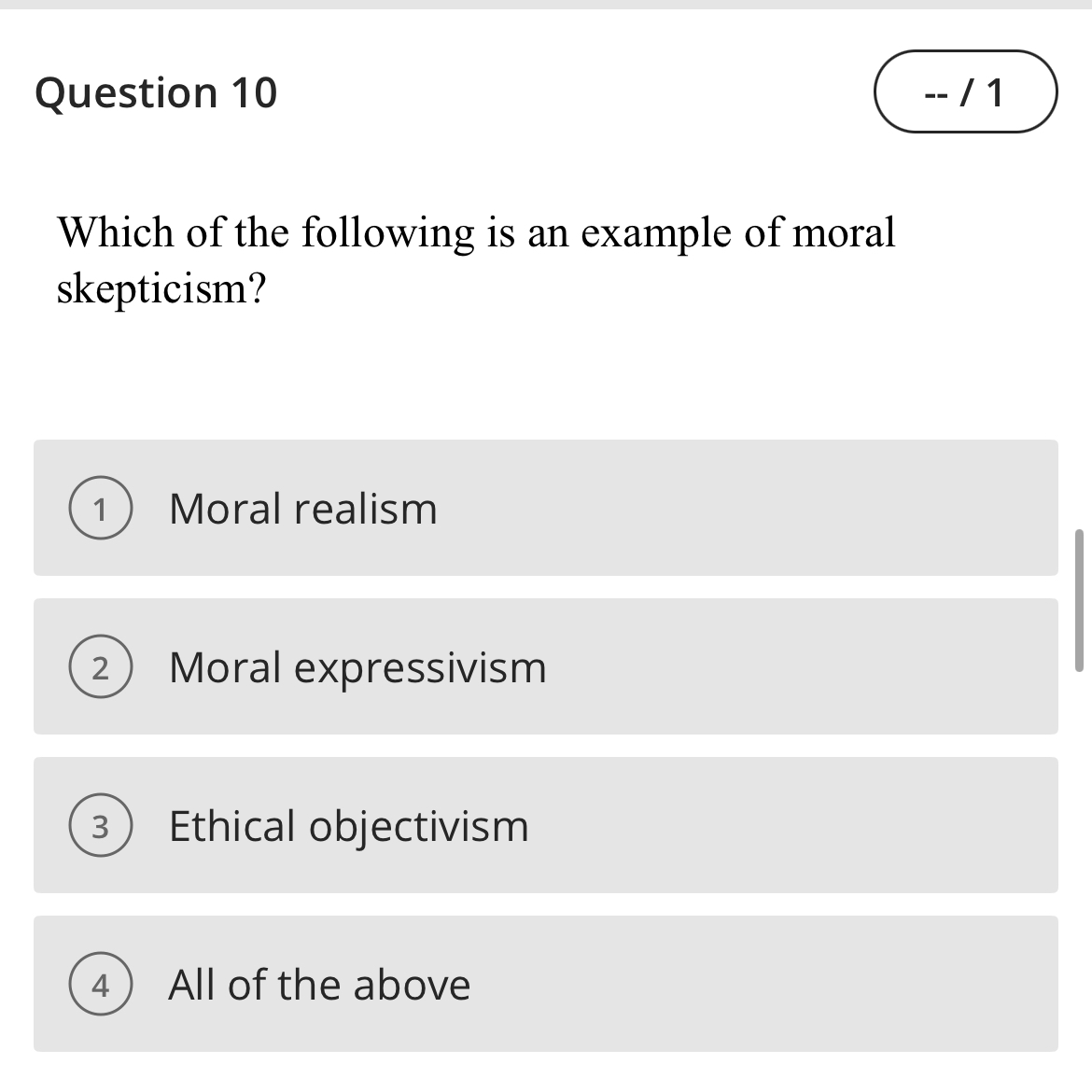This screenshot has height=1092, width=1092.
Task: Click the gray panel containing Moral expressivism
Action: pos(546,666)
